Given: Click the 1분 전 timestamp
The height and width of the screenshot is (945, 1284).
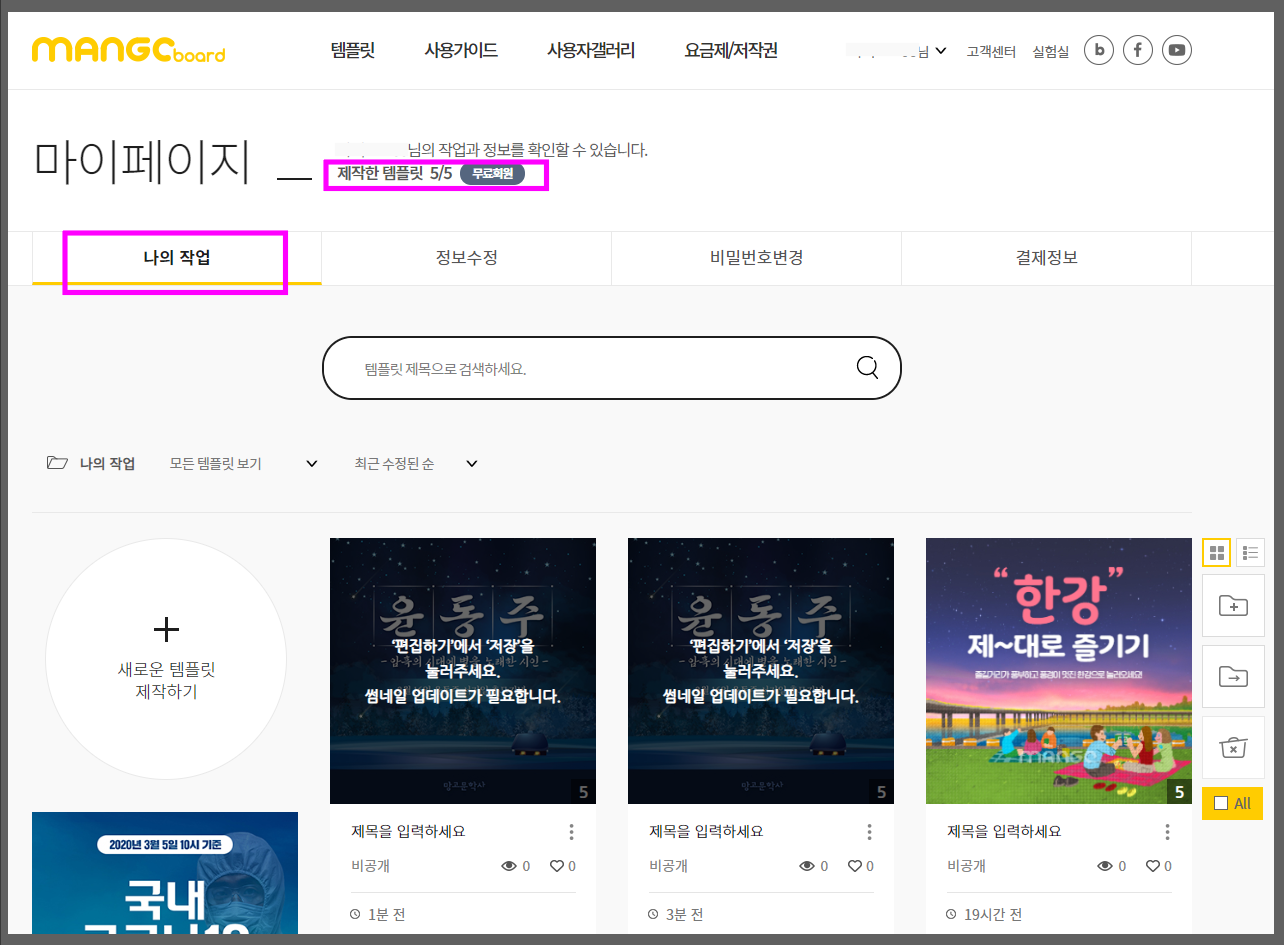Looking at the screenshot, I should [x=386, y=914].
